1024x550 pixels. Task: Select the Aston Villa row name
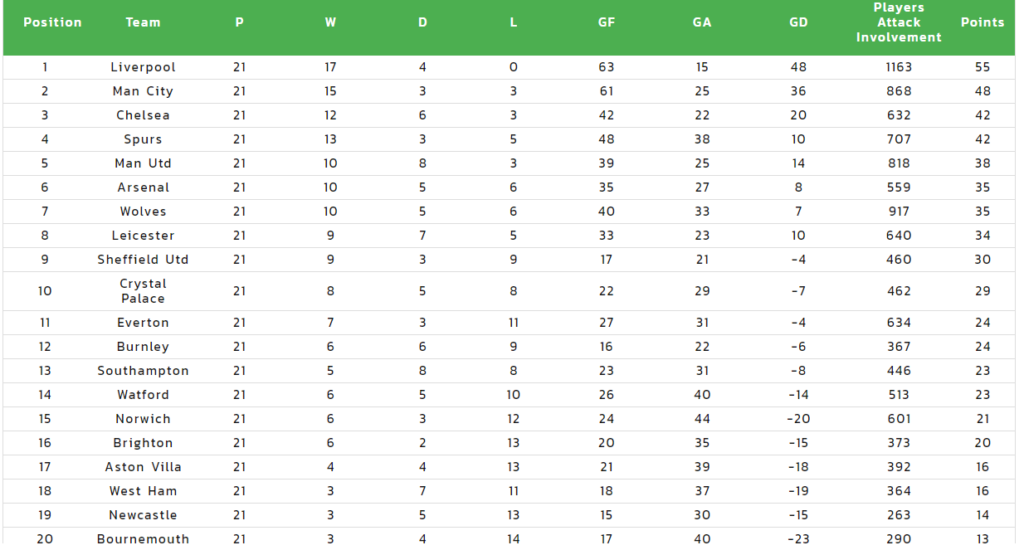click(143, 467)
